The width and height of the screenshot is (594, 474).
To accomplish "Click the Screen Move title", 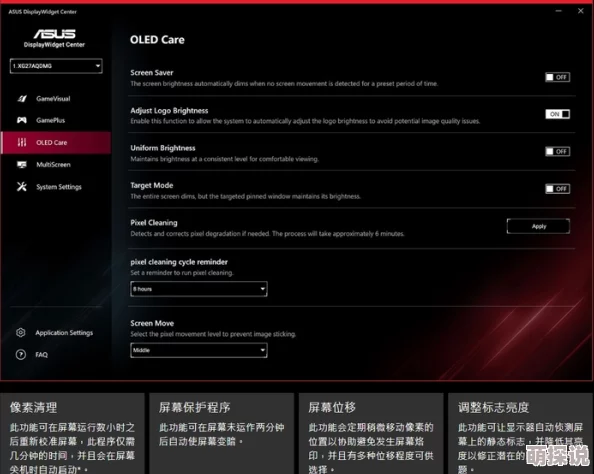I will pos(152,323).
